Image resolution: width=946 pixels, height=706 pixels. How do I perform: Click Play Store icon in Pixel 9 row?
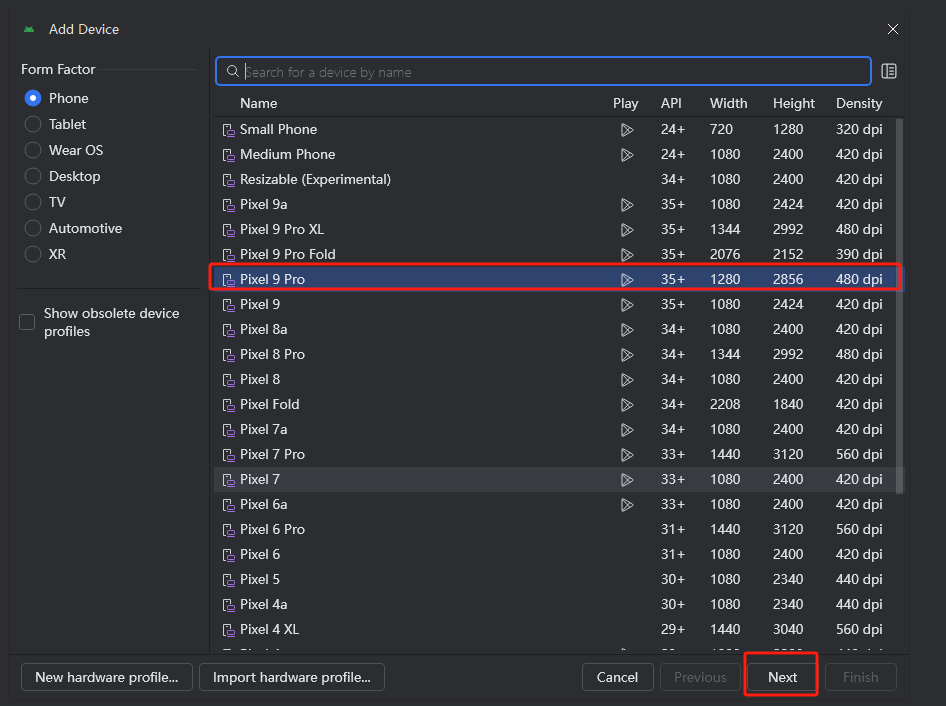click(627, 305)
